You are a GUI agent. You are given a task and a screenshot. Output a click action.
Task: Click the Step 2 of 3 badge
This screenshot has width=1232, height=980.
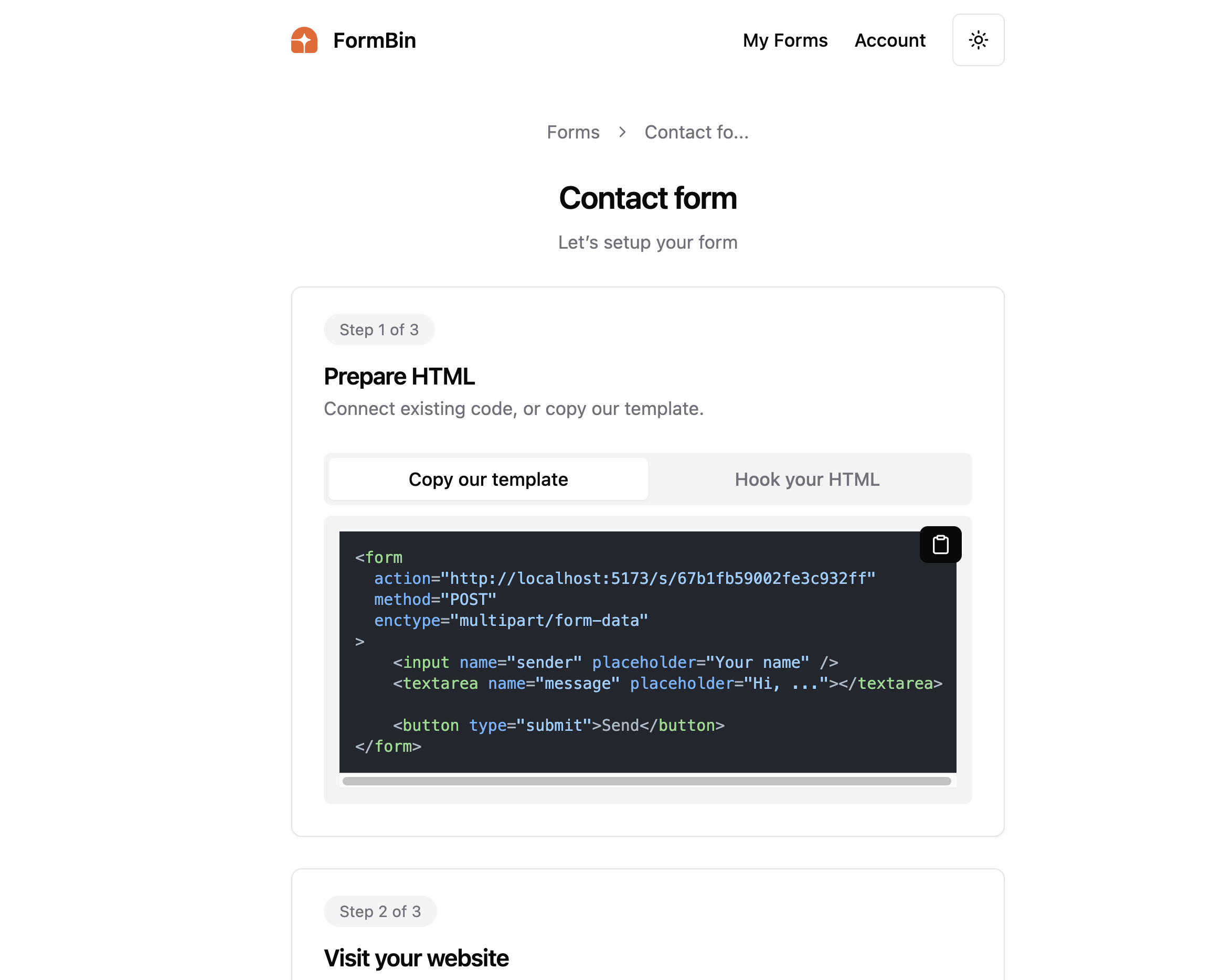[380, 911]
